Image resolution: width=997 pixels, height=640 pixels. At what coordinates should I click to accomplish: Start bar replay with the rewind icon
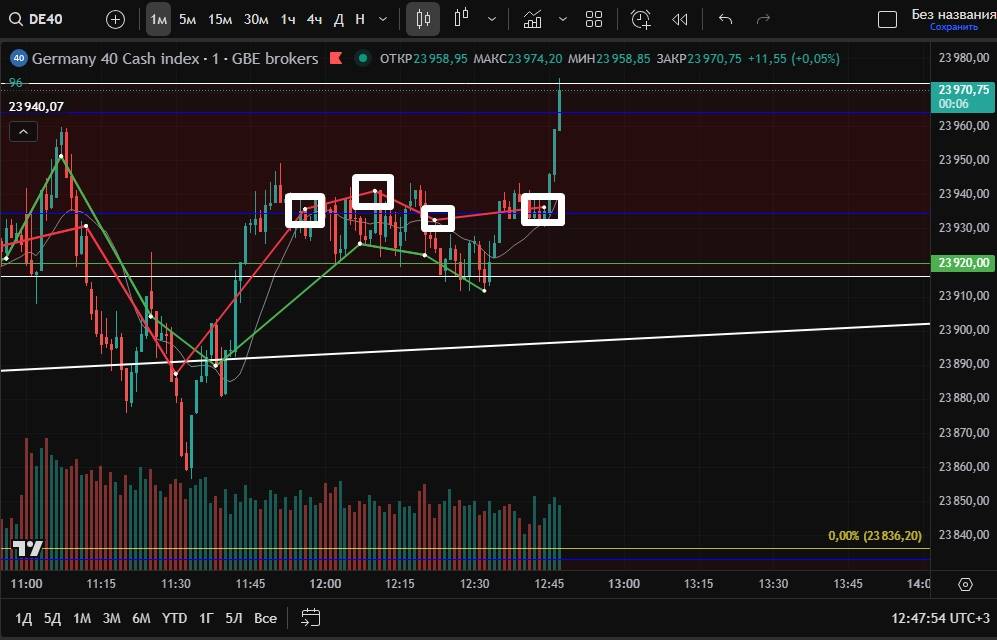pos(680,19)
